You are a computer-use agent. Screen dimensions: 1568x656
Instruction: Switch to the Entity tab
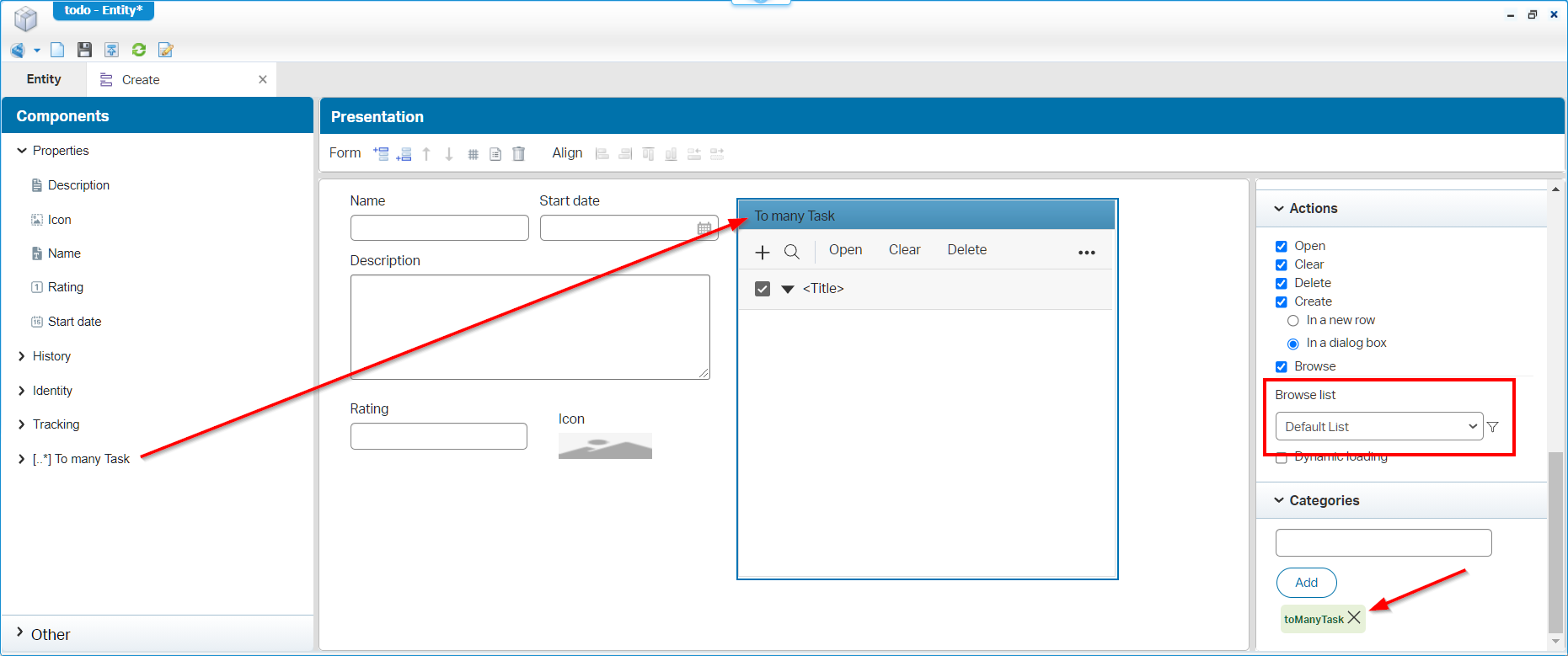(44, 79)
